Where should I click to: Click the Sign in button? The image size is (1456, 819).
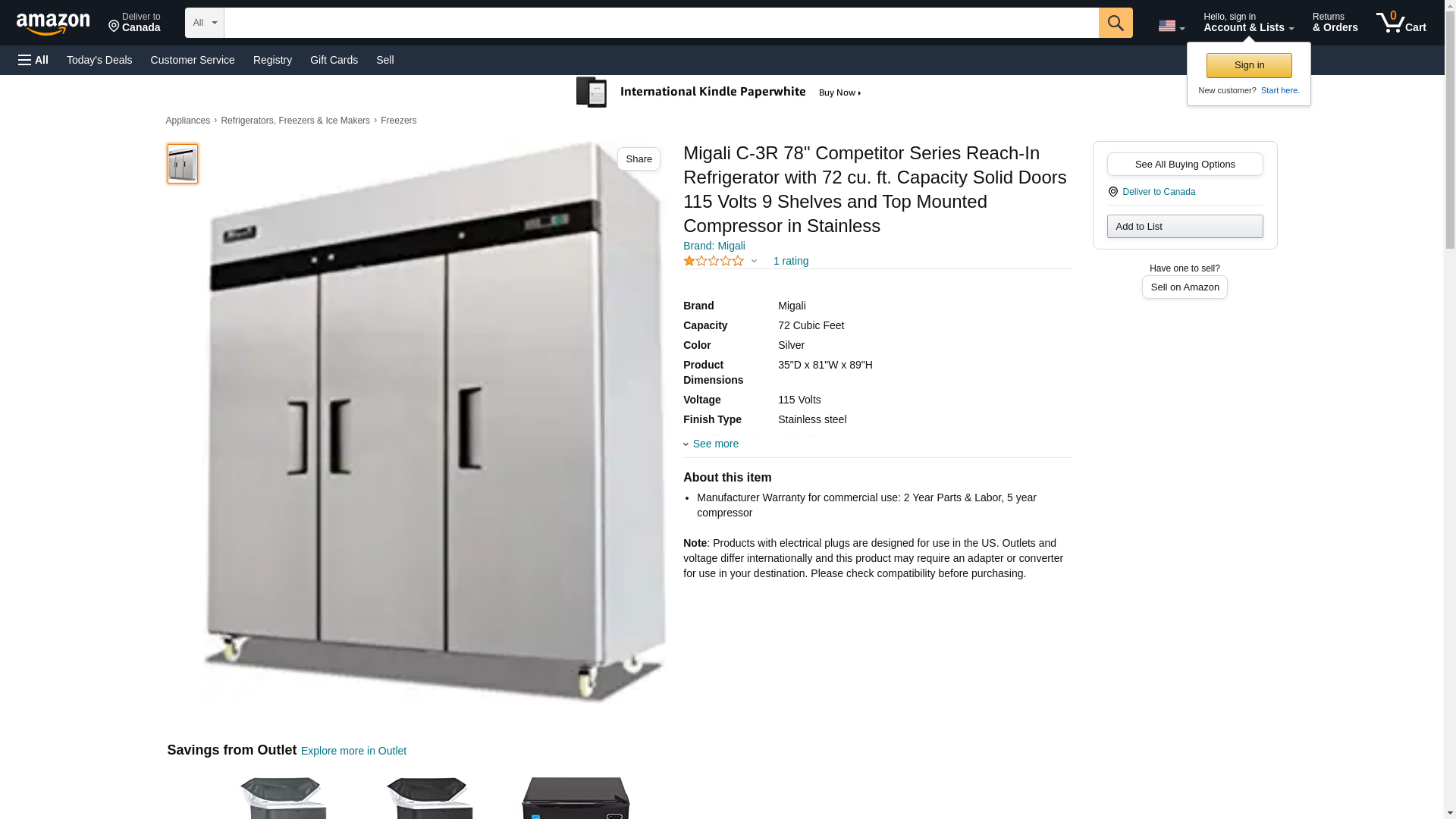point(1249,65)
